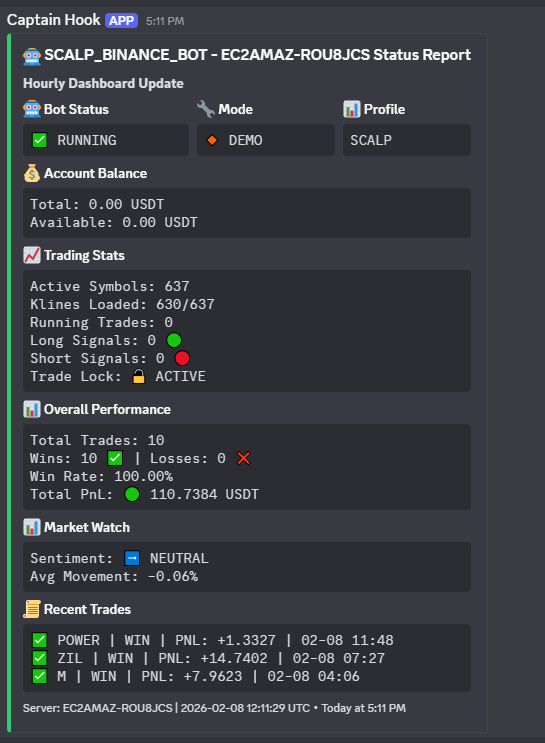This screenshot has height=743, width=545.
Task: Click the Running Trades: 0 line
Action: (101, 322)
